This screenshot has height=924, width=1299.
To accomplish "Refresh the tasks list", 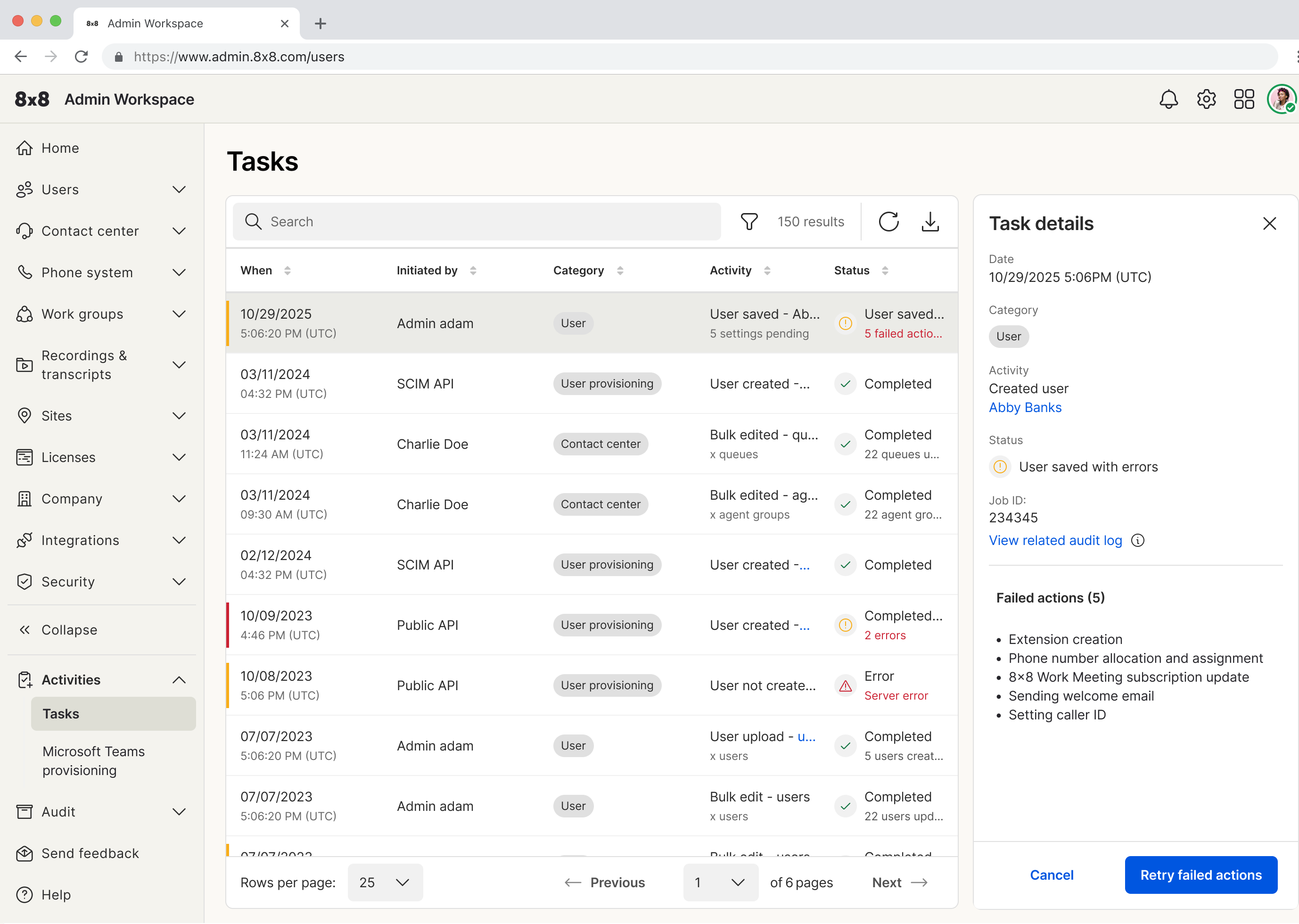I will (x=888, y=221).
